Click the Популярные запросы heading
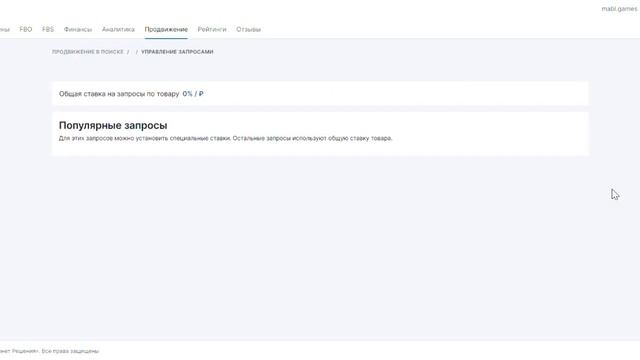This screenshot has width=640, height=360. click(x=113, y=125)
